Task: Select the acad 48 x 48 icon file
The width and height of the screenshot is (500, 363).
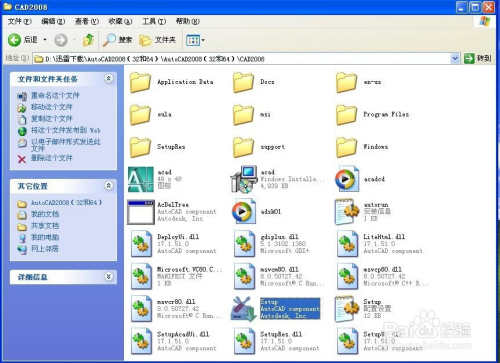Action: [155, 179]
